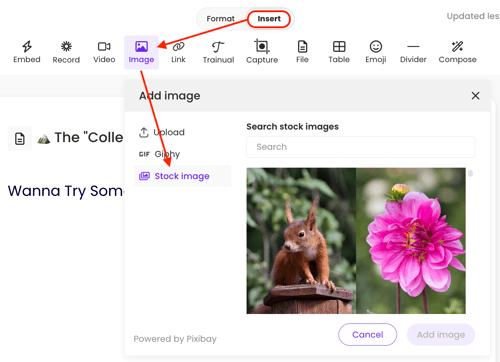
Task: Insert a Video from the toolbar
Action: [x=104, y=52]
